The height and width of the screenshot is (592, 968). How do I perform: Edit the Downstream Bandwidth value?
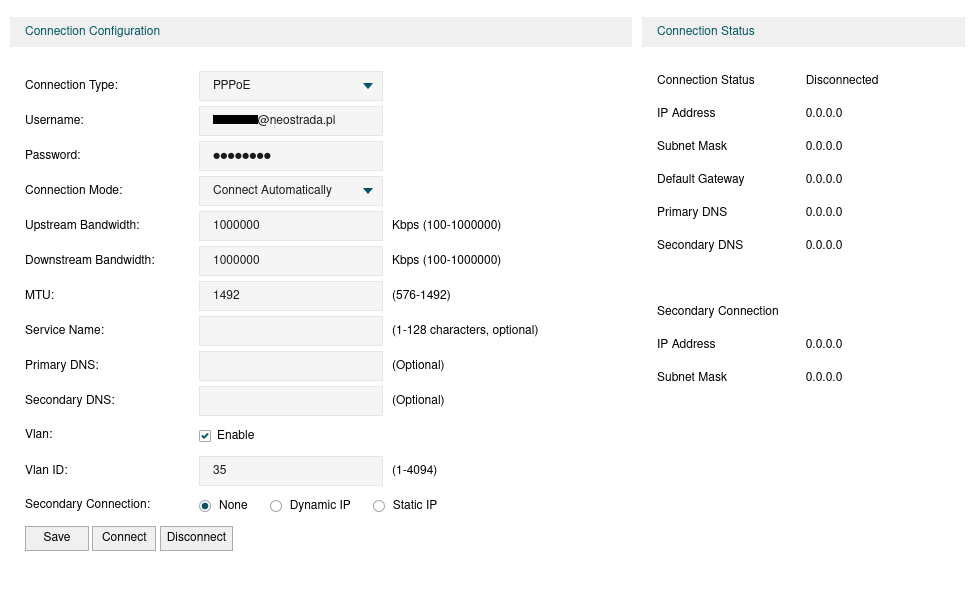point(290,260)
